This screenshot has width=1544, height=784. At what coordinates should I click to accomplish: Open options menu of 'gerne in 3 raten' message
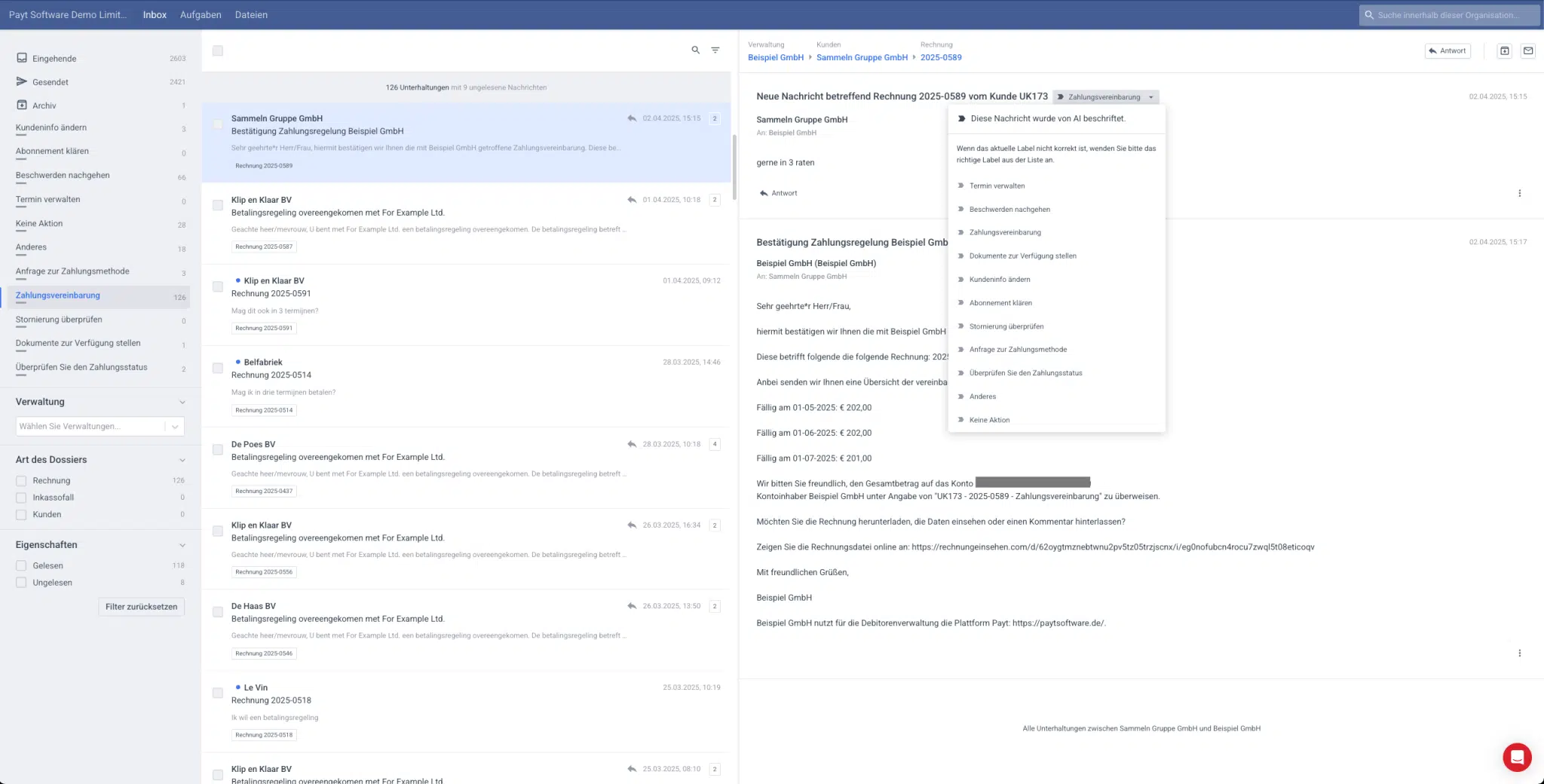pyautogui.click(x=1519, y=194)
